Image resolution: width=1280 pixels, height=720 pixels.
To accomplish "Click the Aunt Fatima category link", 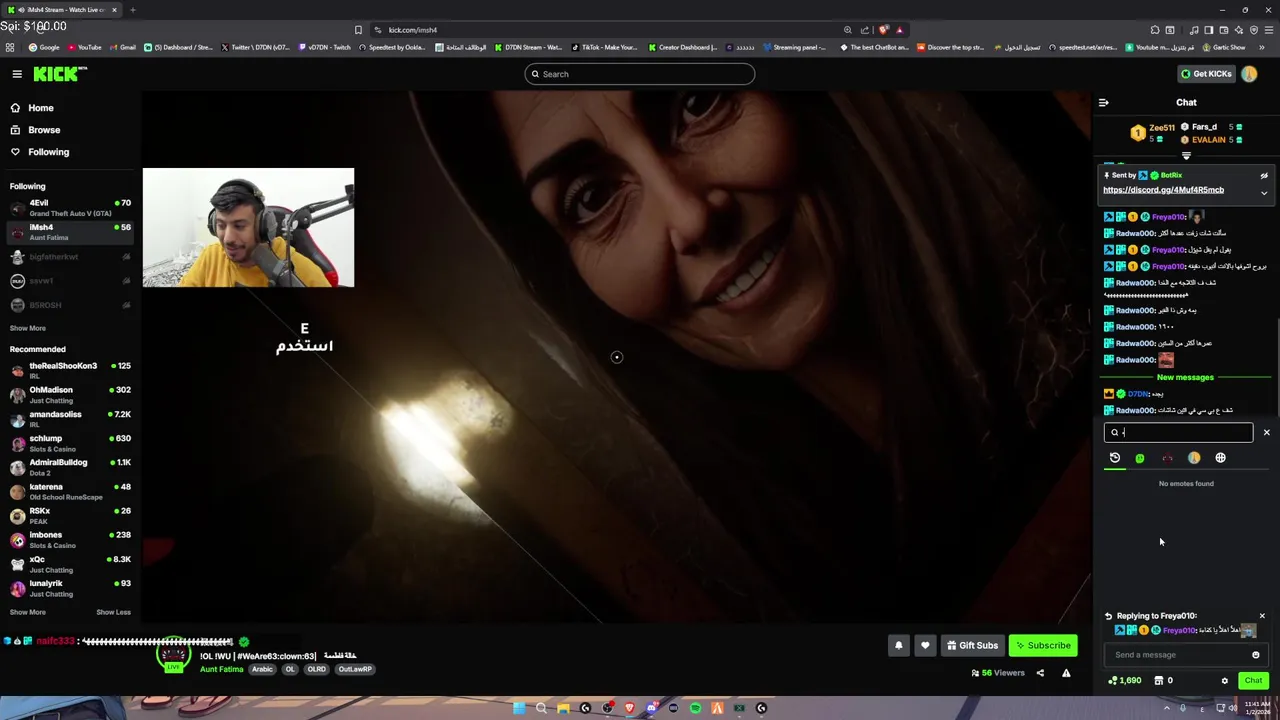I will click(x=221, y=669).
